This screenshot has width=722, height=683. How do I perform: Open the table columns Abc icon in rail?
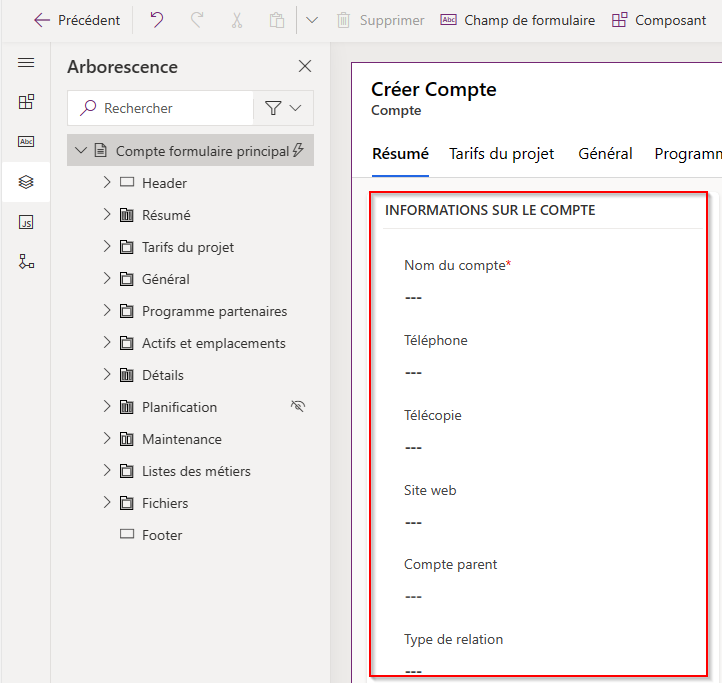[x=26, y=141]
